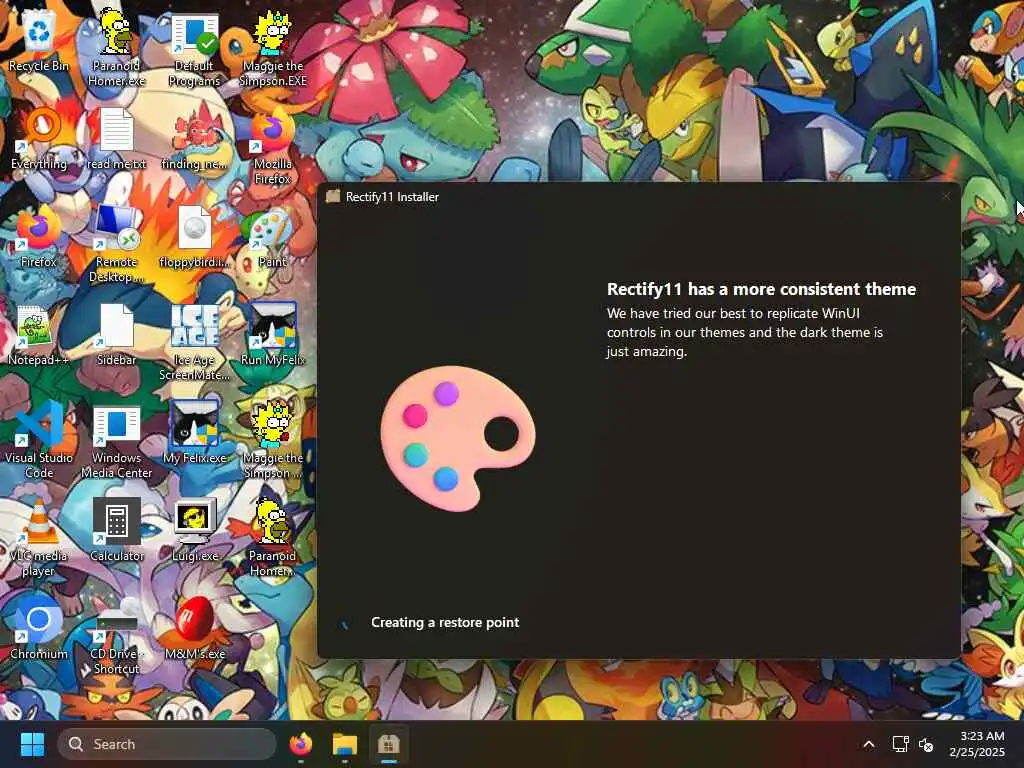Screen dimensions: 1024x768
Task: Select the Default Programs desktop shortcut
Action: pyautogui.click(x=195, y=48)
